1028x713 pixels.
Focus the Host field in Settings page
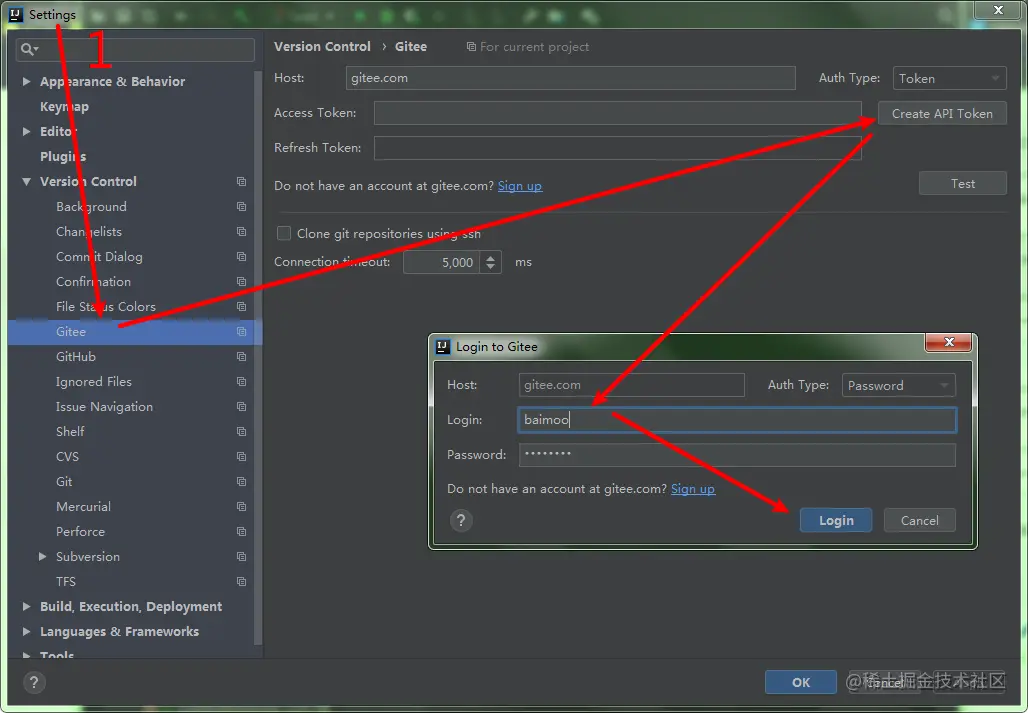[x=570, y=78]
